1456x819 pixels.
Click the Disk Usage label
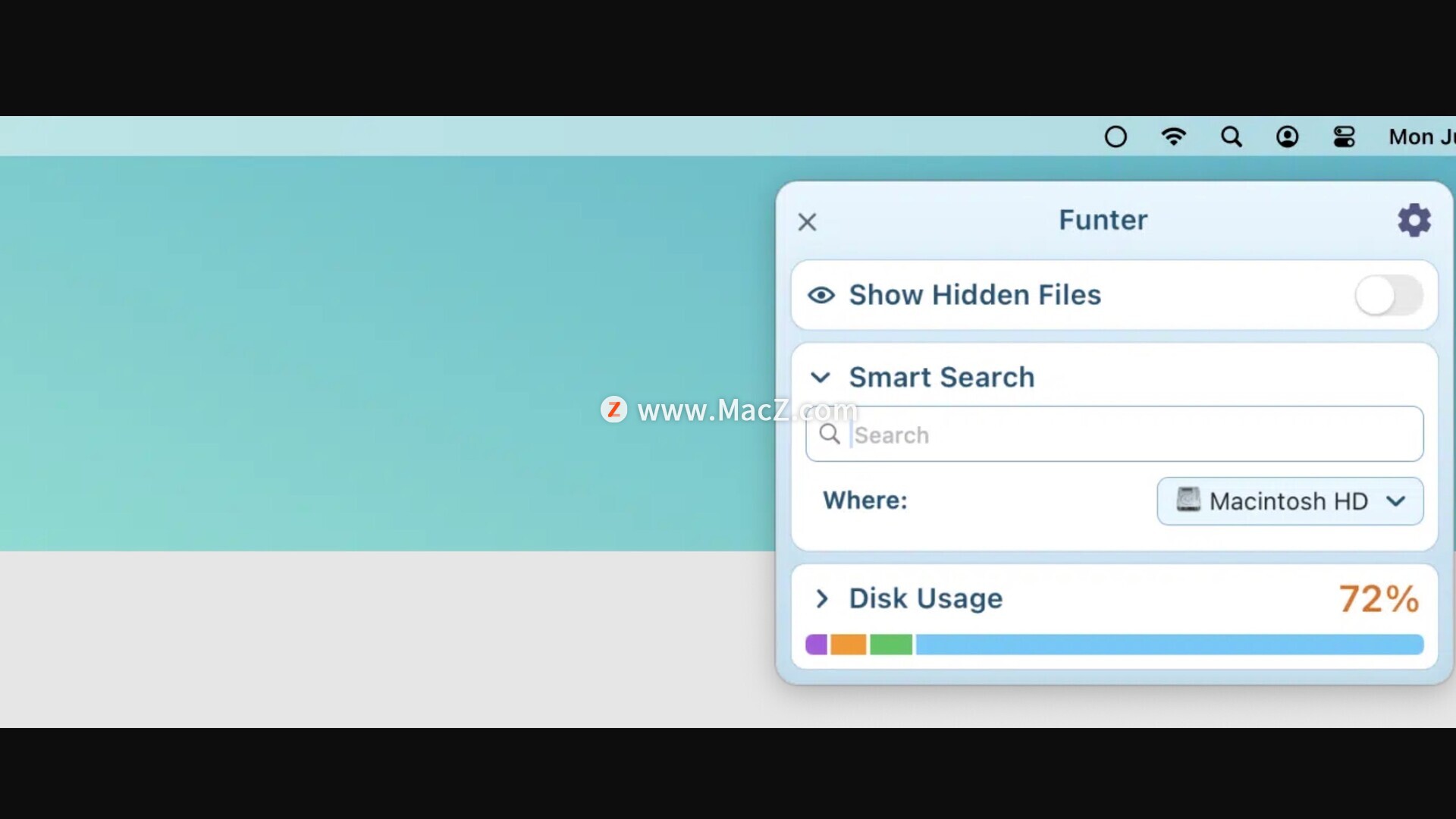tap(925, 598)
